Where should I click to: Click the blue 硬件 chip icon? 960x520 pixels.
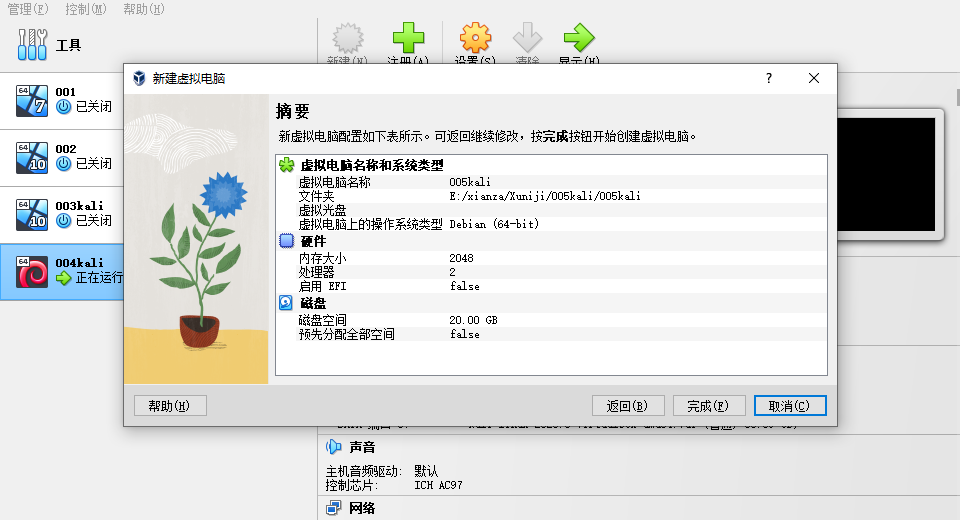click(286, 241)
